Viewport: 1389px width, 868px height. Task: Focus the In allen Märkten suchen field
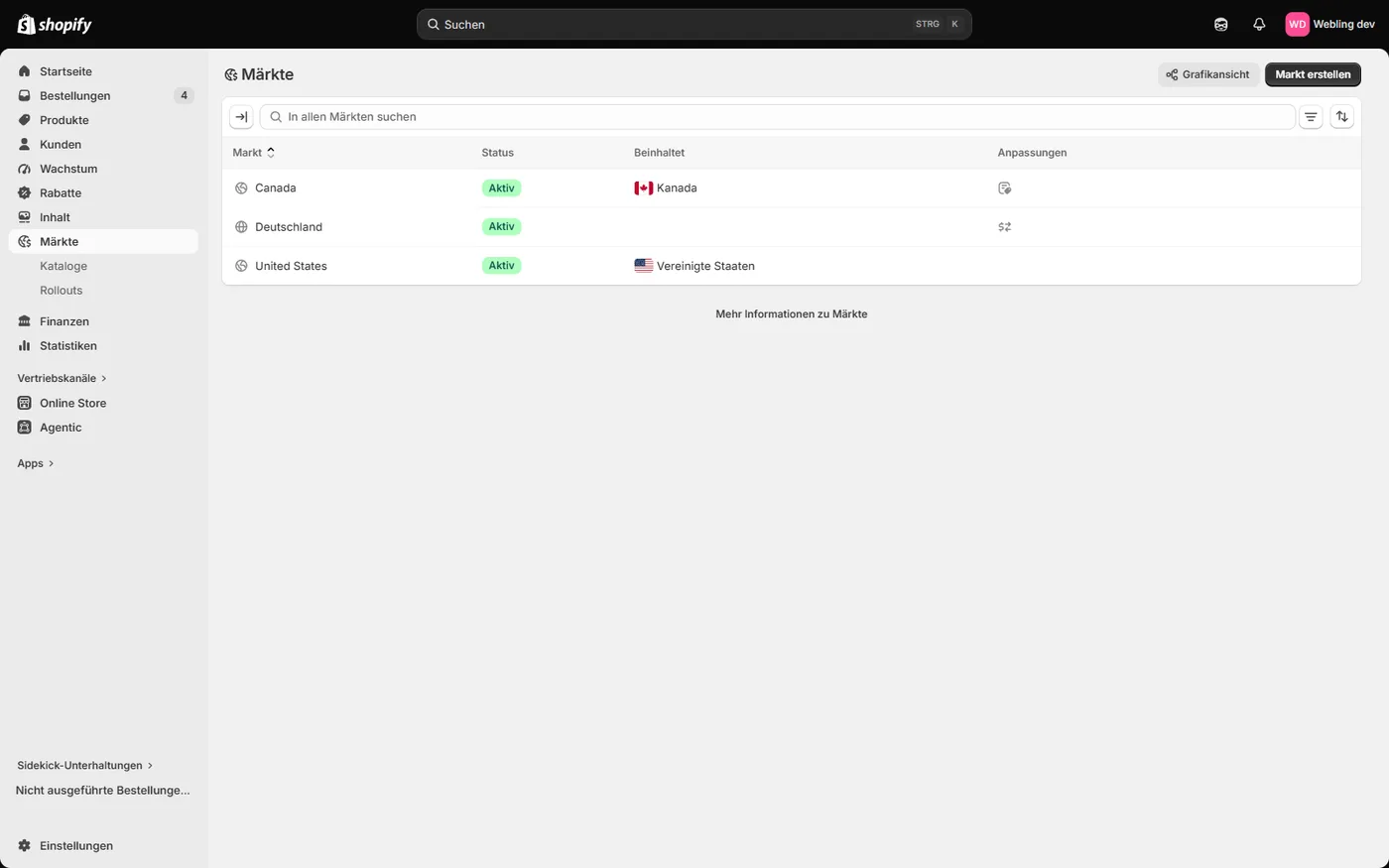pyautogui.click(x=778, y=117)
